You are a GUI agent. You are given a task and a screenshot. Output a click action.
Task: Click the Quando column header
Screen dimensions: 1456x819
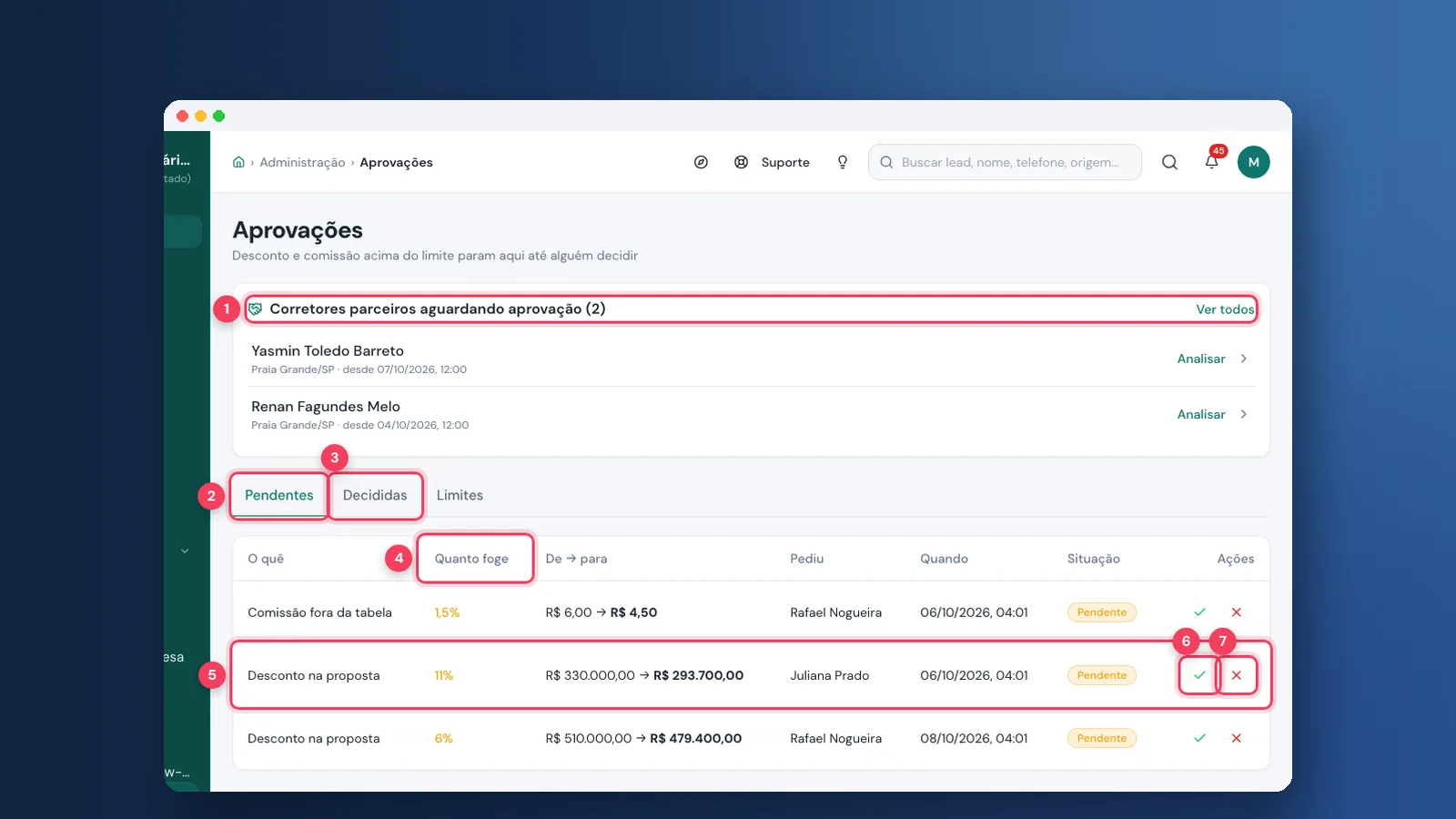coord(944,559)
